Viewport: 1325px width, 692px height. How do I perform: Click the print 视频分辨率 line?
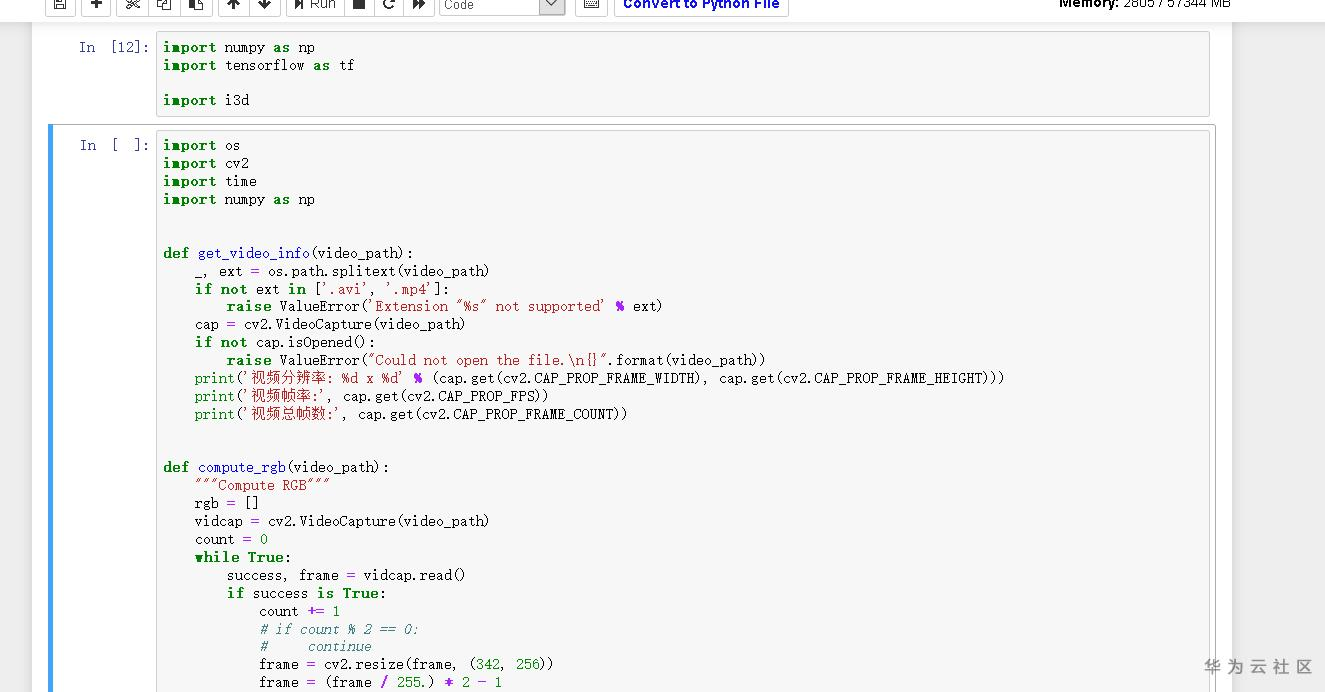tap(599, 378)
